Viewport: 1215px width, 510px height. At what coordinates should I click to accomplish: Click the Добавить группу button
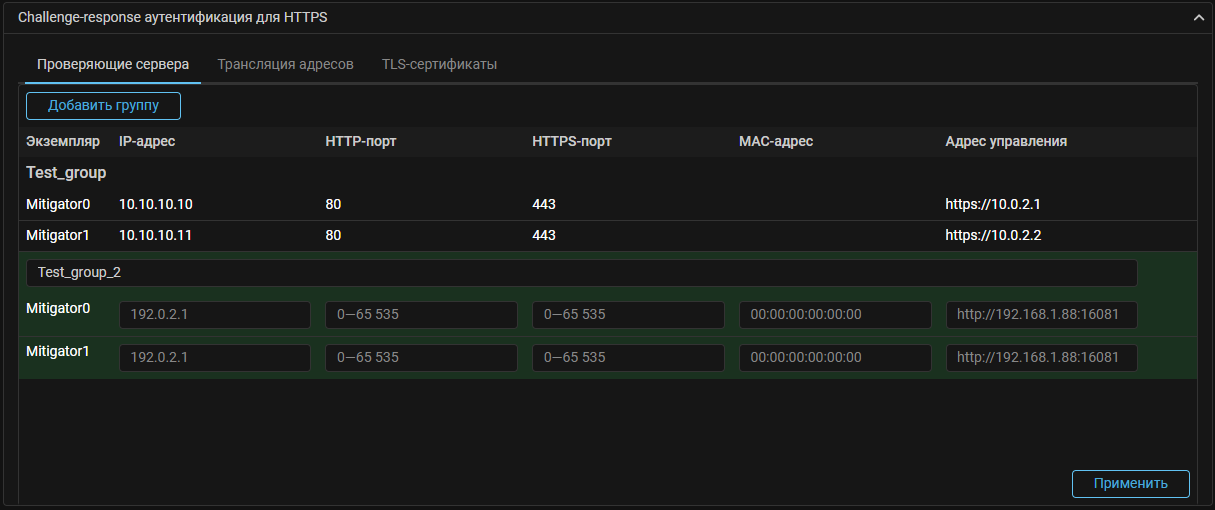tap(103, 106)
